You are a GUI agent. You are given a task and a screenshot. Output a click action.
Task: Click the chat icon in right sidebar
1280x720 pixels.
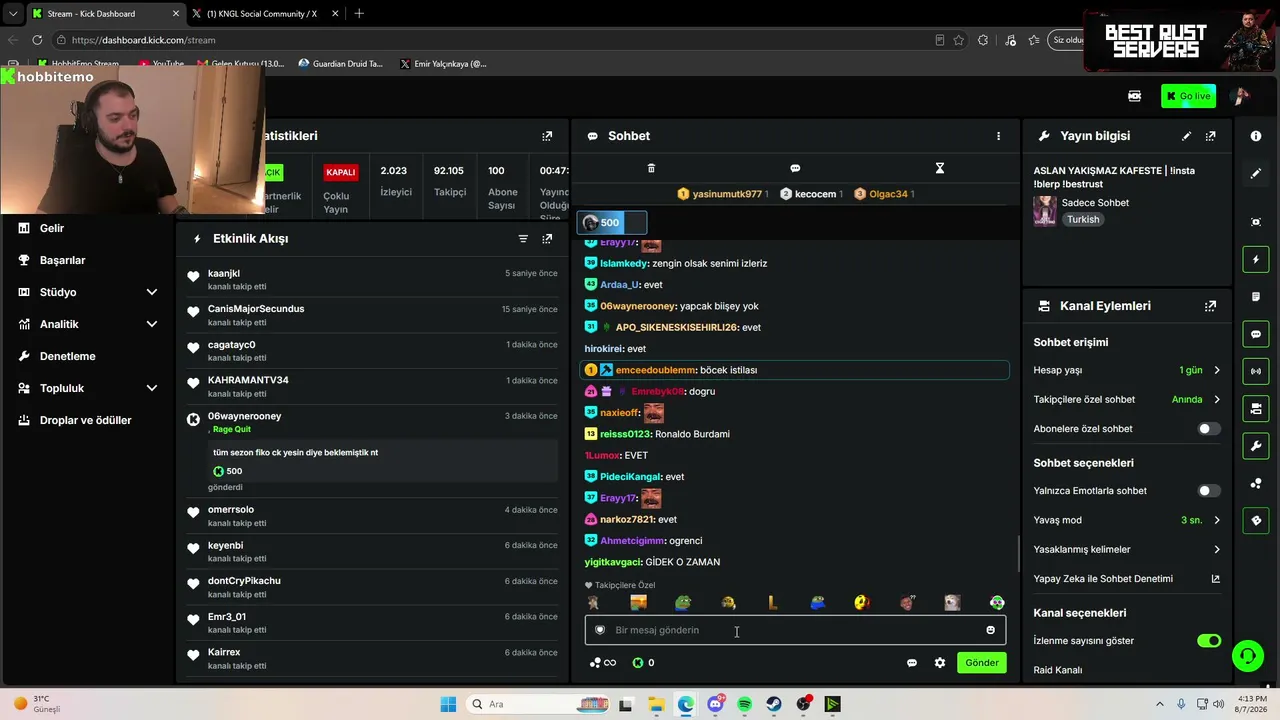click(x=1256, y=334)
